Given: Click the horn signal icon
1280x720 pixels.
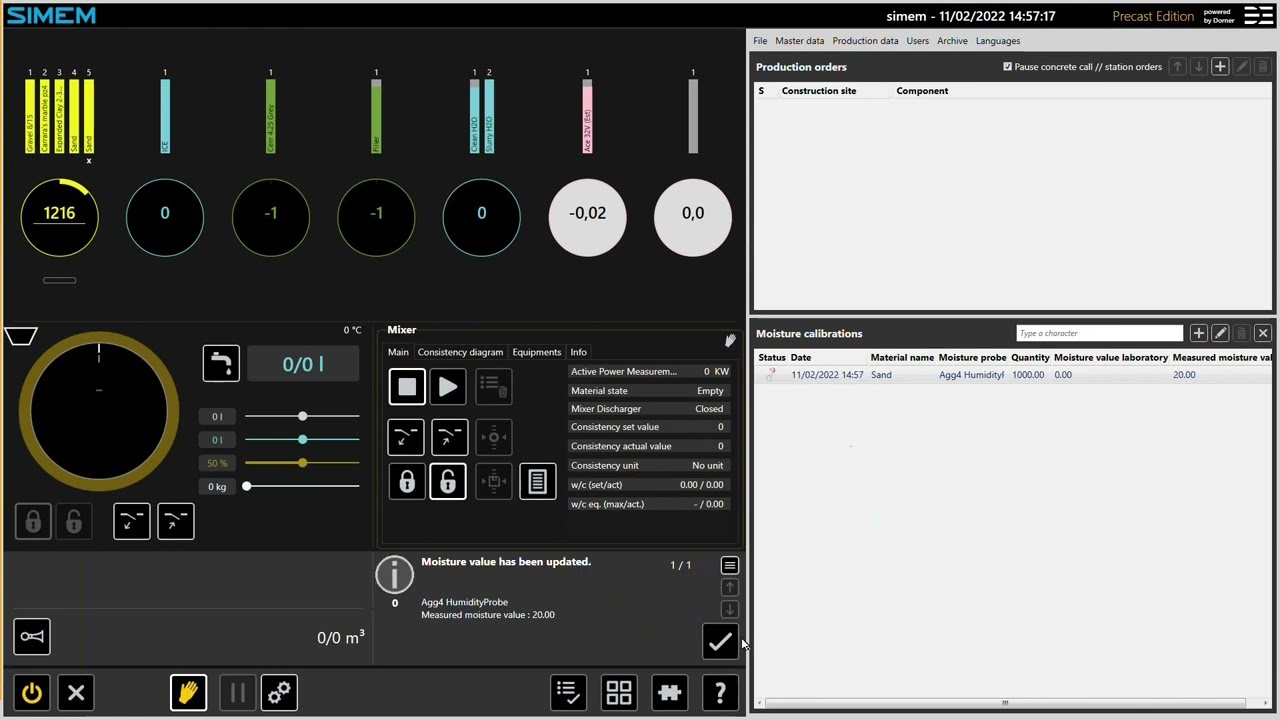Looking at the screenshot, I should (x=32, y=637).
